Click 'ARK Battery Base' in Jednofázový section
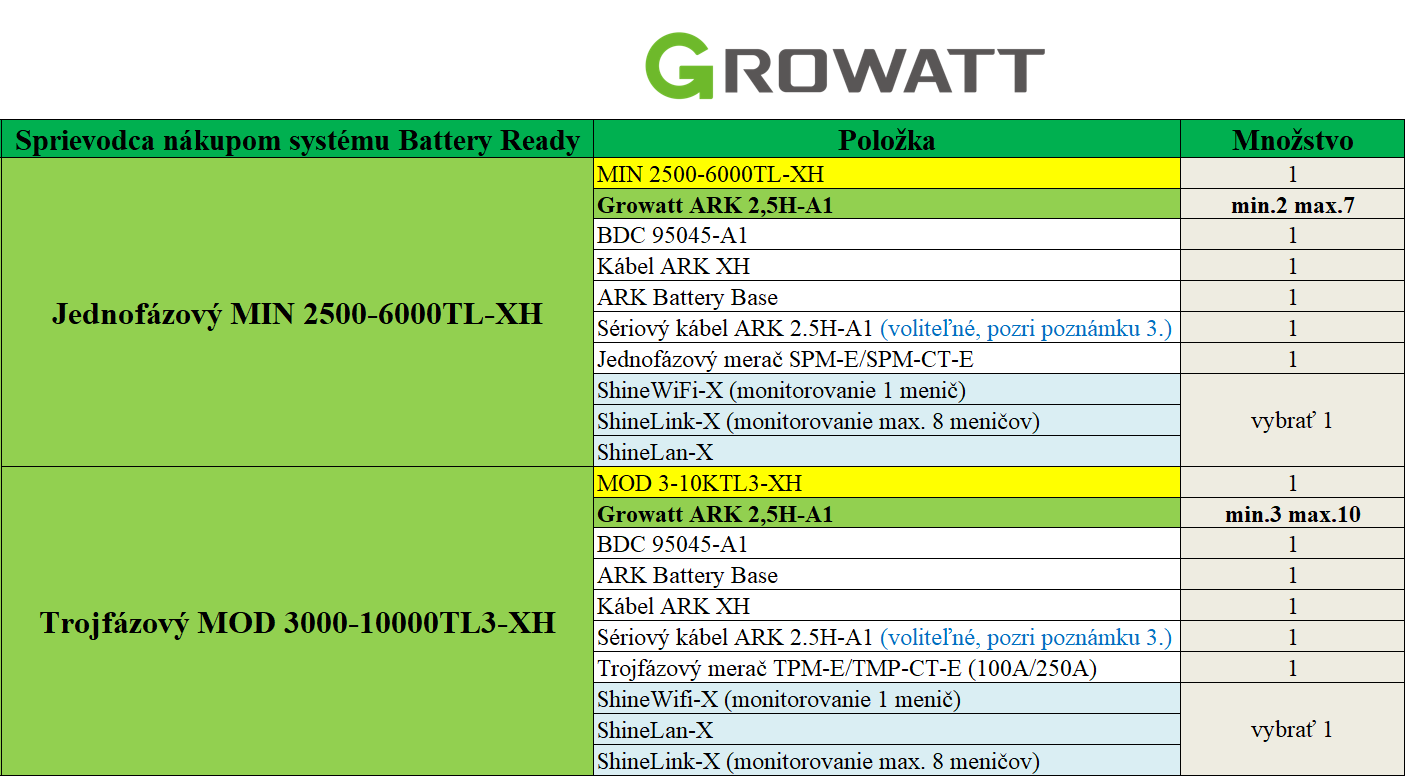This screenshot has width=1405, height=776. [x=887, y=297]
